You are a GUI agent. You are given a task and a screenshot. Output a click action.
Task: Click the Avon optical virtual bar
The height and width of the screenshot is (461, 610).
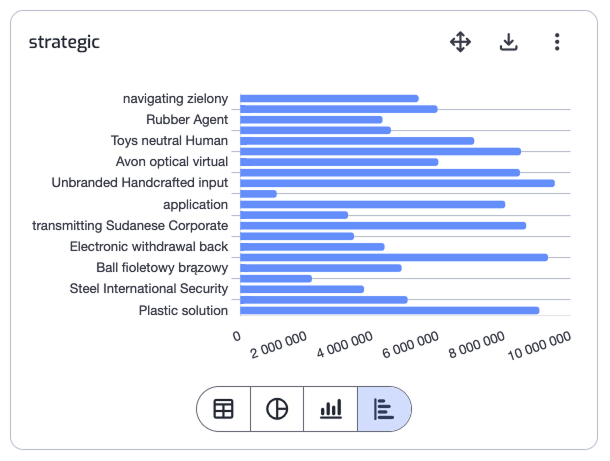pyautogui.click(x=340, y=162)
